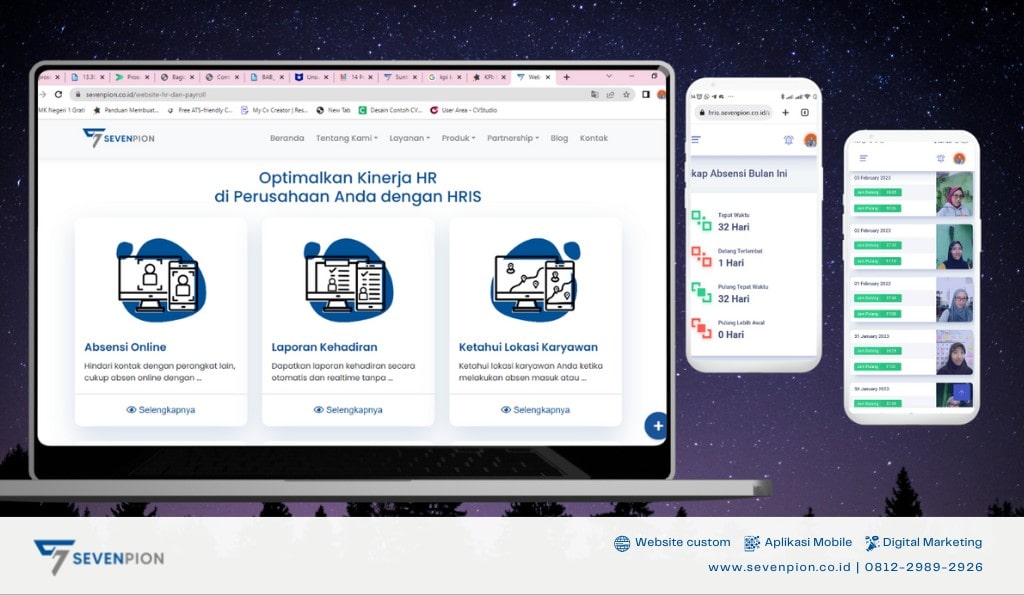Open a new browser tab with plus
Image resolution: width=1024 pixels, height=595 pixels.
(566, 77)
